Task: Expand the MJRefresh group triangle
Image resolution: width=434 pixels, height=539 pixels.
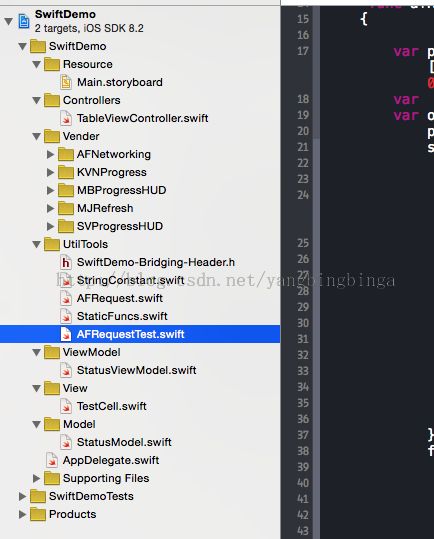Action: (51, 208)
